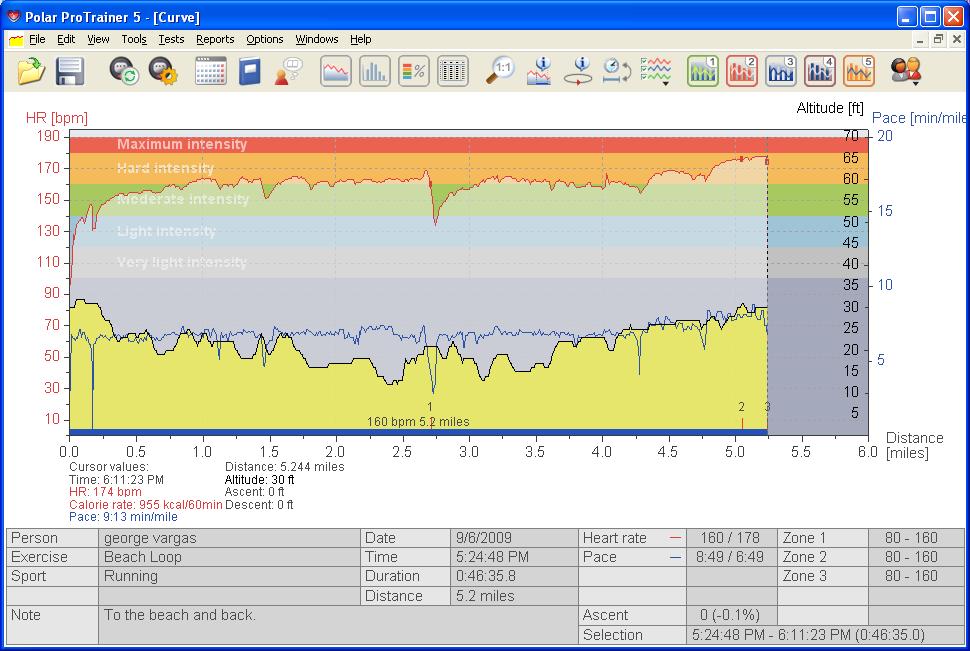Open the Reports menu
Viewport: 970px width, 651px height.
(215, 40)
